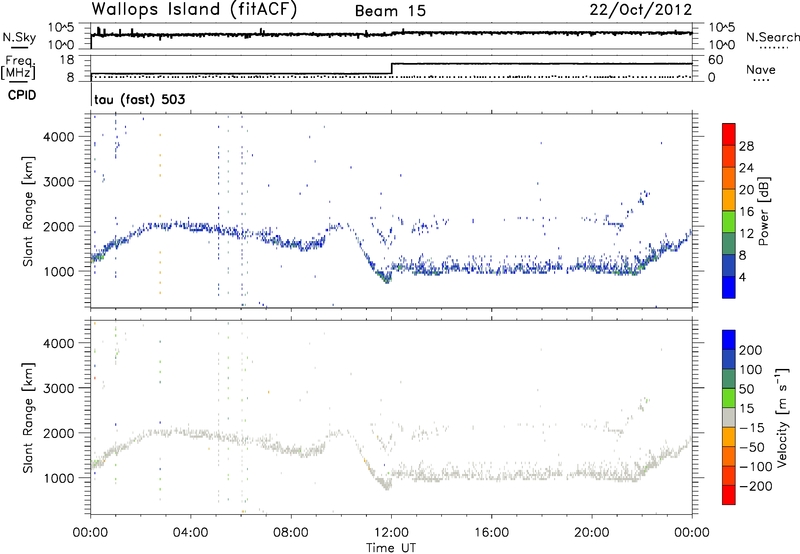The width and height of the screenshot is (800, 554).
Task: Click the blue 200 velocity colorbar swatch
Action: click(x=729, y=340)
